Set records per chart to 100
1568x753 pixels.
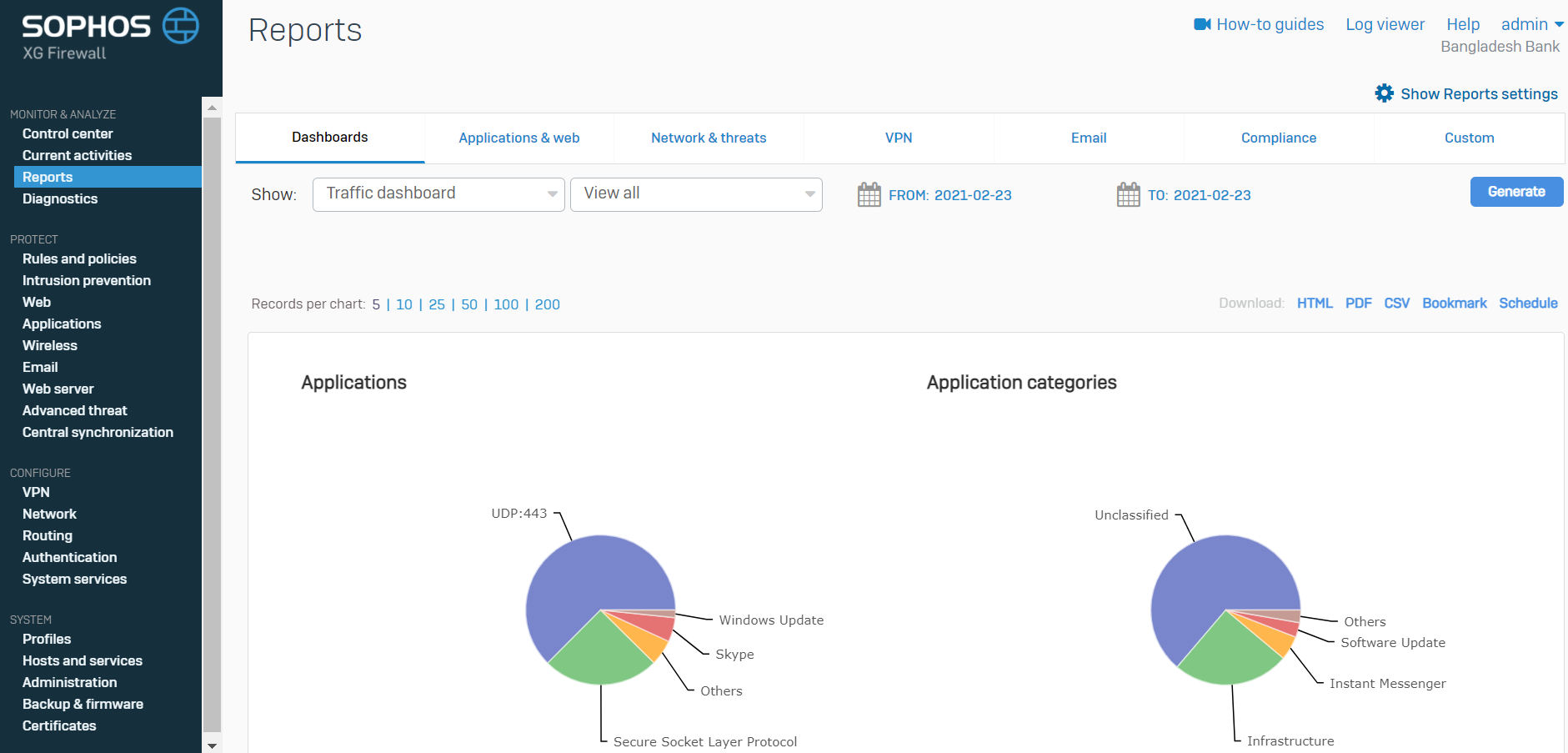[x=506, y=304]
